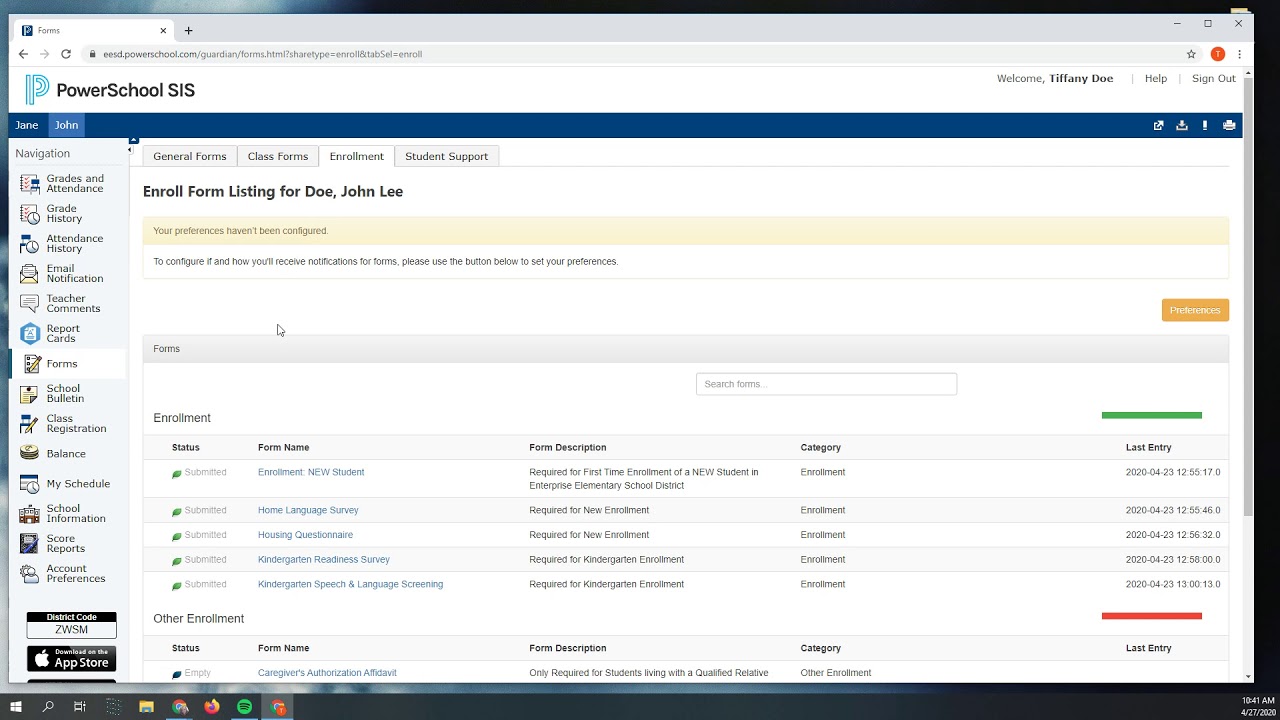Open the Housing Questionnaire form
This screenshot has height=720, width=1280.
pos(305,535)
